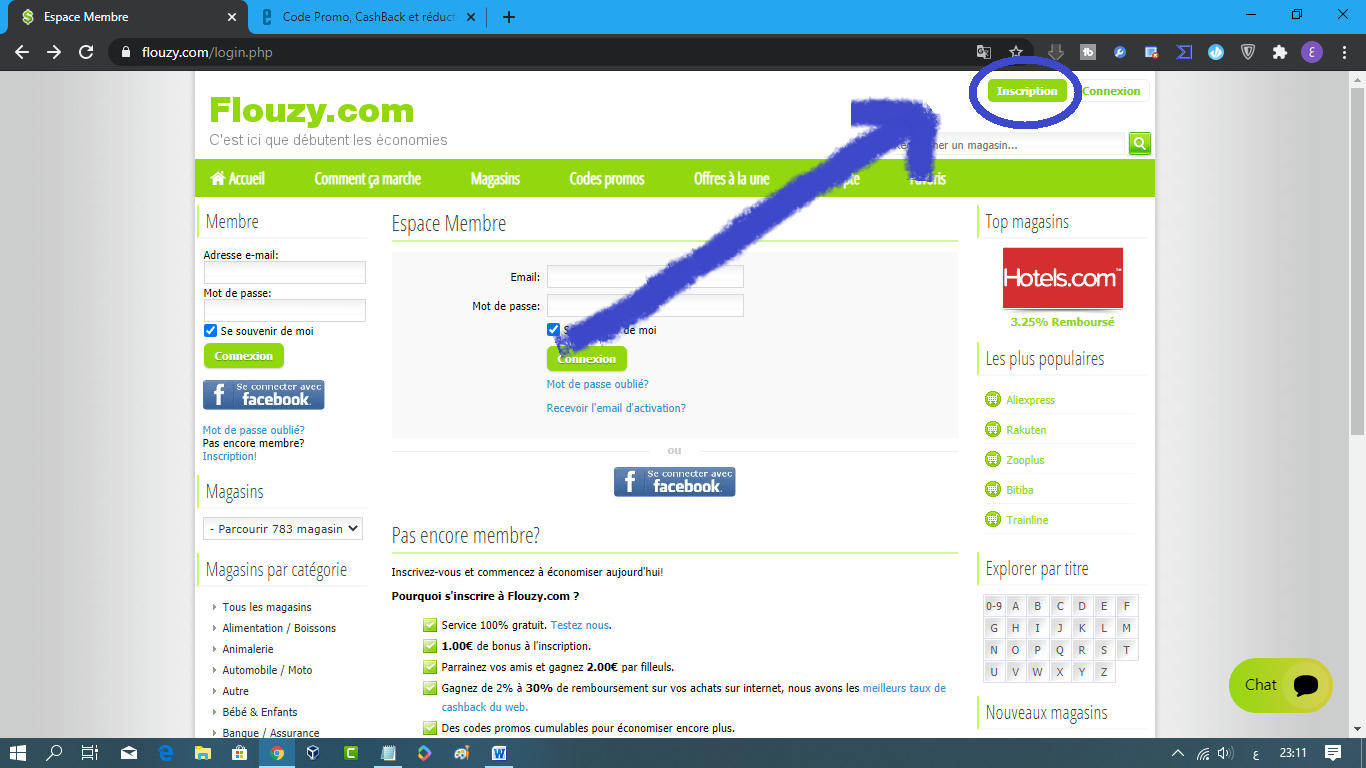The image size is (1366, 768).
Task: Click the central Se connecter avec Facebook button
Action: click(x=674, y=482)
